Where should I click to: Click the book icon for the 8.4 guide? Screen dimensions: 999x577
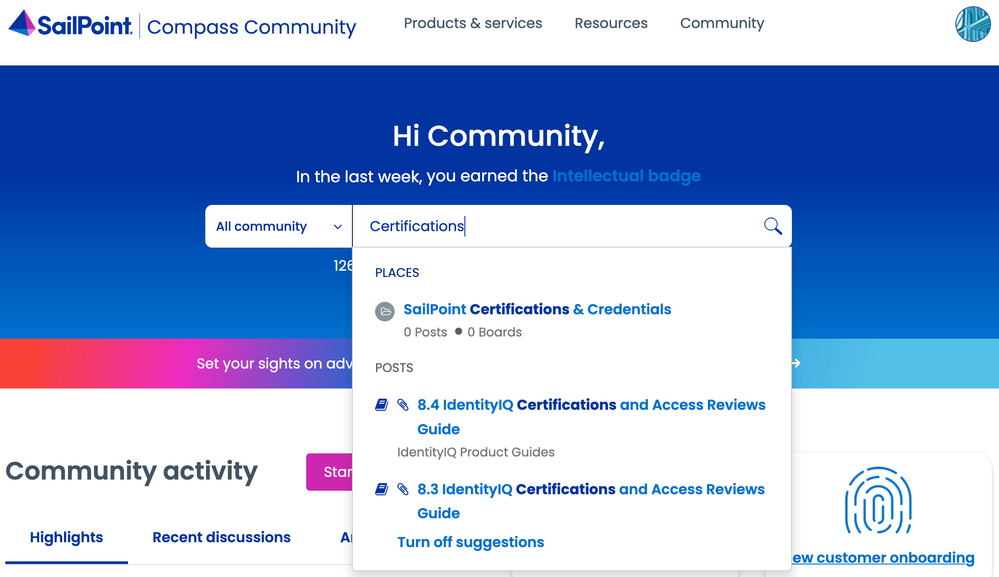tap(381, 405)
